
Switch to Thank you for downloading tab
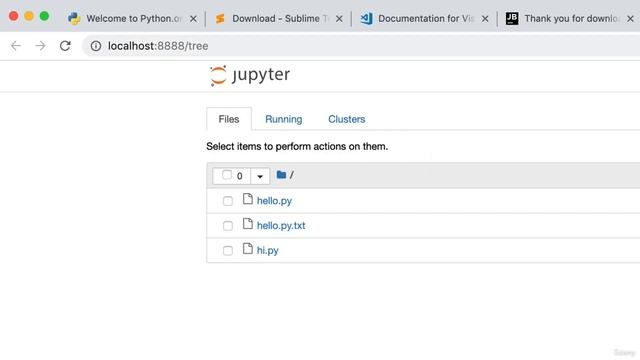571,18
